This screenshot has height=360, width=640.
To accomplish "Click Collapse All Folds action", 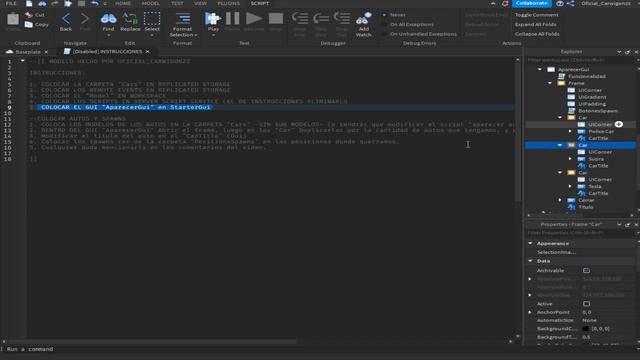I will [537, 34].
